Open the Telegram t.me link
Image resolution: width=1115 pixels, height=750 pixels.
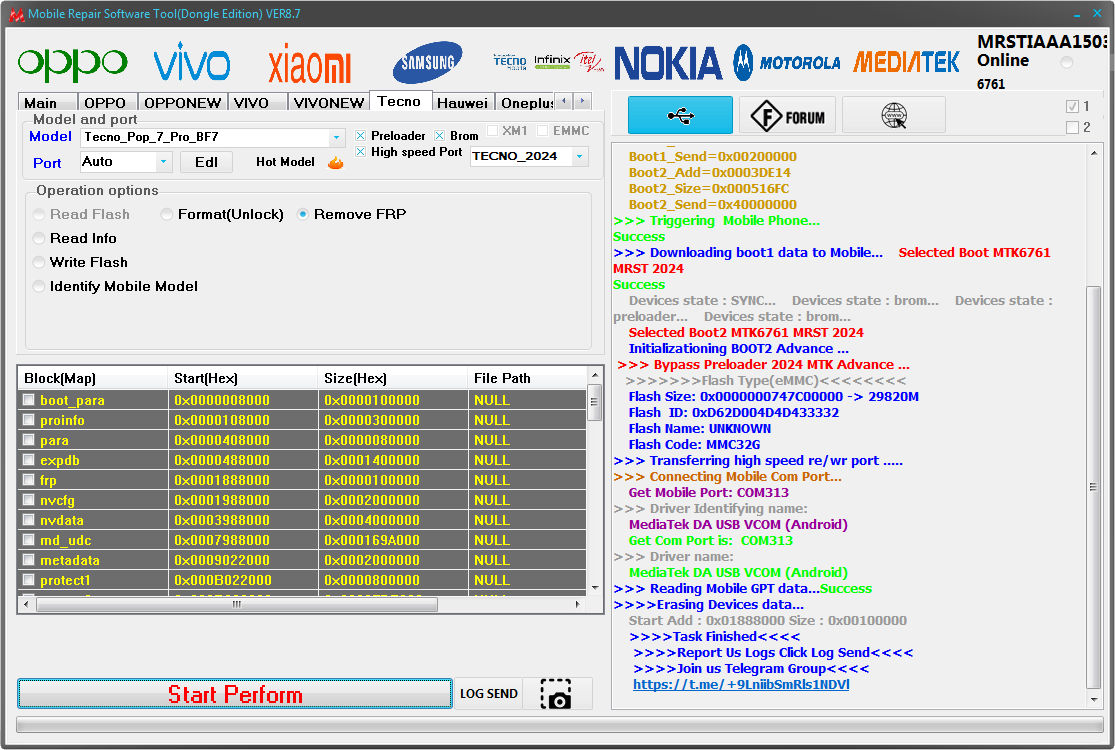pos(741,685)
